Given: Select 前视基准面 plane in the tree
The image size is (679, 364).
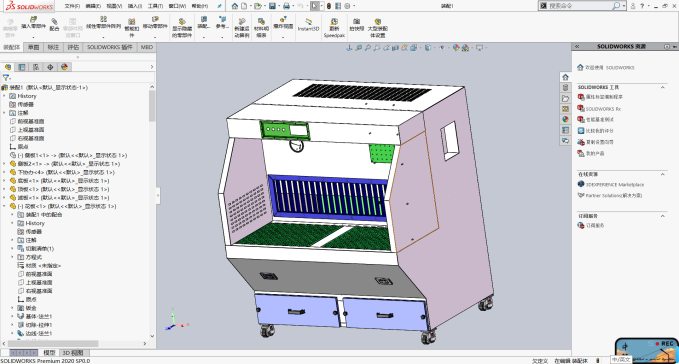Looking at the screenshot, I should click(30, 122).
